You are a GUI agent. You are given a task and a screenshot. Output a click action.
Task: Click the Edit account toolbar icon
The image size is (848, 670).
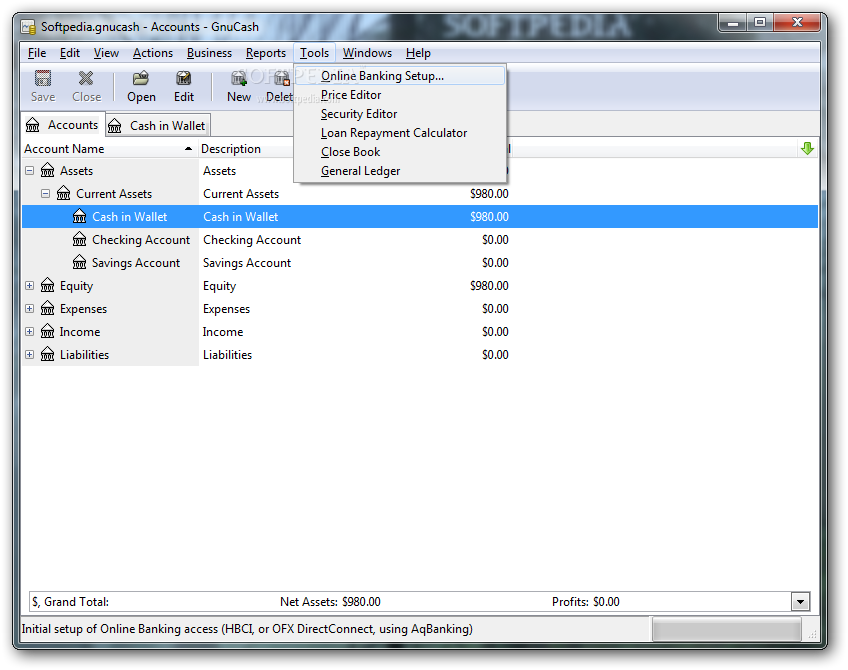pyautogui.click(x=183, y=78)
